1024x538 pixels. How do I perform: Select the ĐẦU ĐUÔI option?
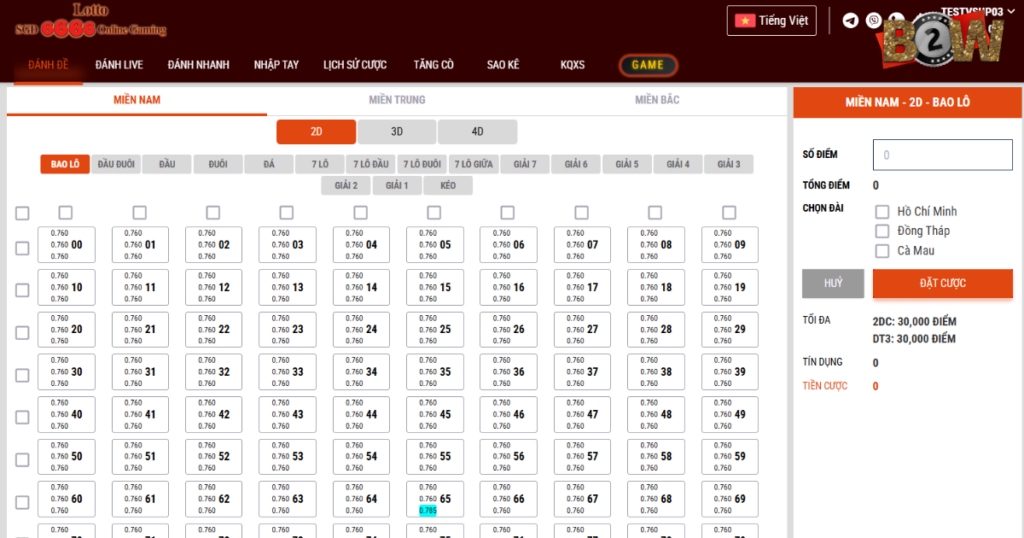point(116,164)
